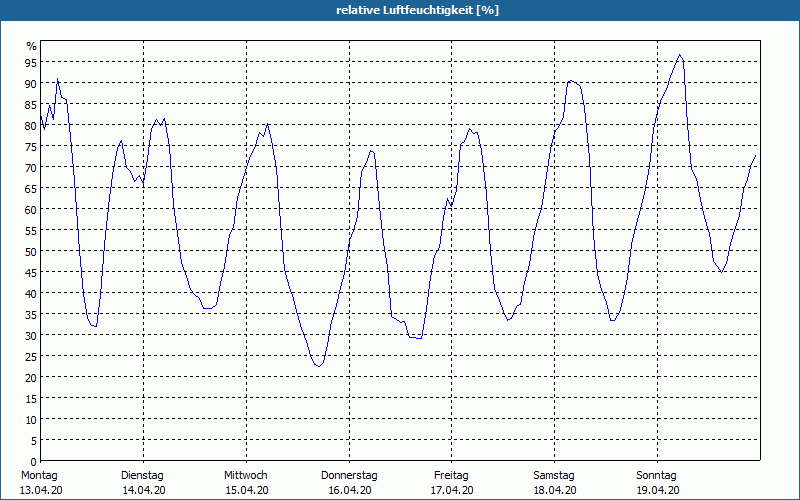Click the humidity peak on Sonntag near 97%
This screenshot has height=500, width=800.
point(680,55)
